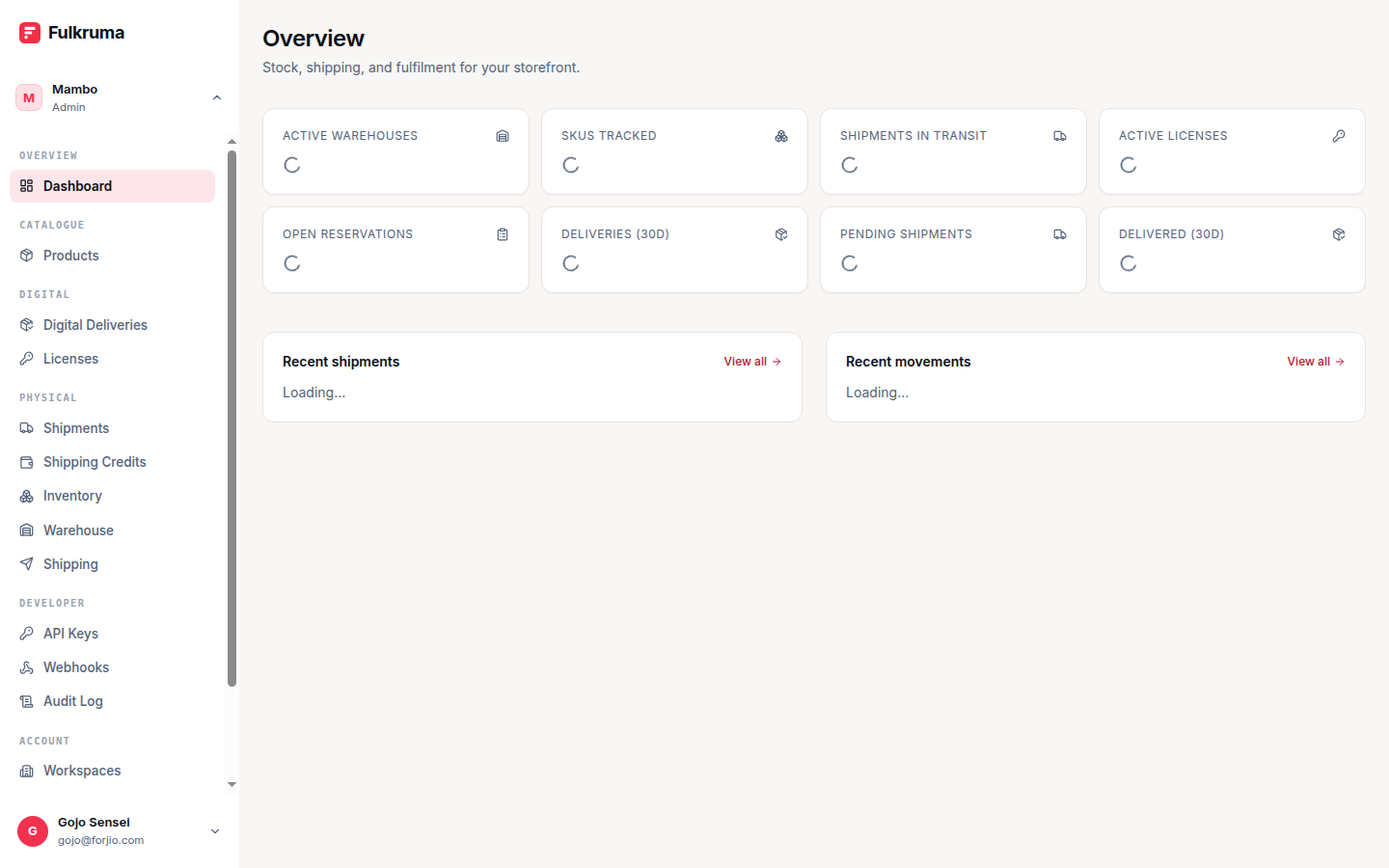Click the API Keys key icon
1389x868 pixels.
click(x=27, y=634)
